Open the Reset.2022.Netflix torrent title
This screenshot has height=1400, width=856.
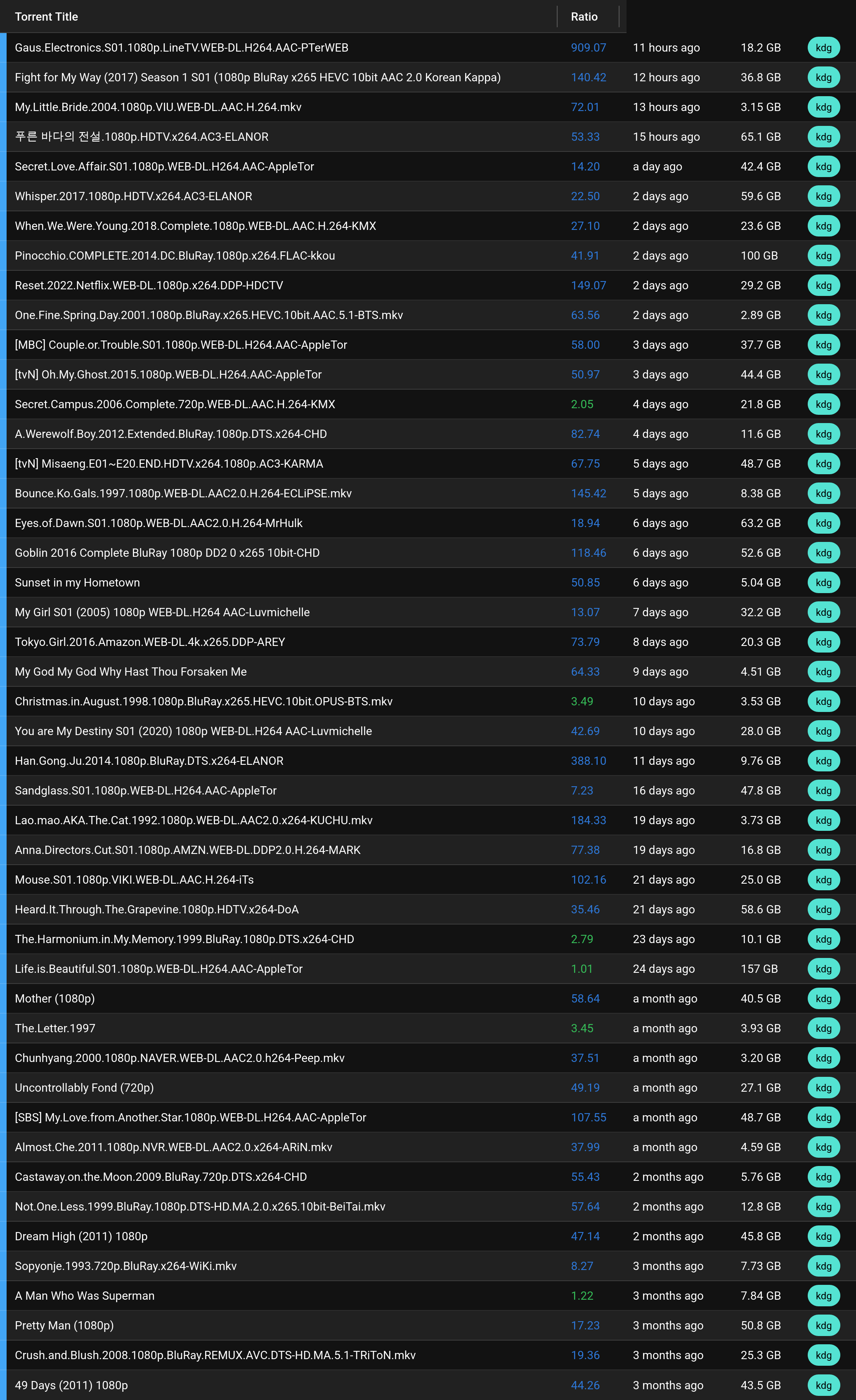149,285
